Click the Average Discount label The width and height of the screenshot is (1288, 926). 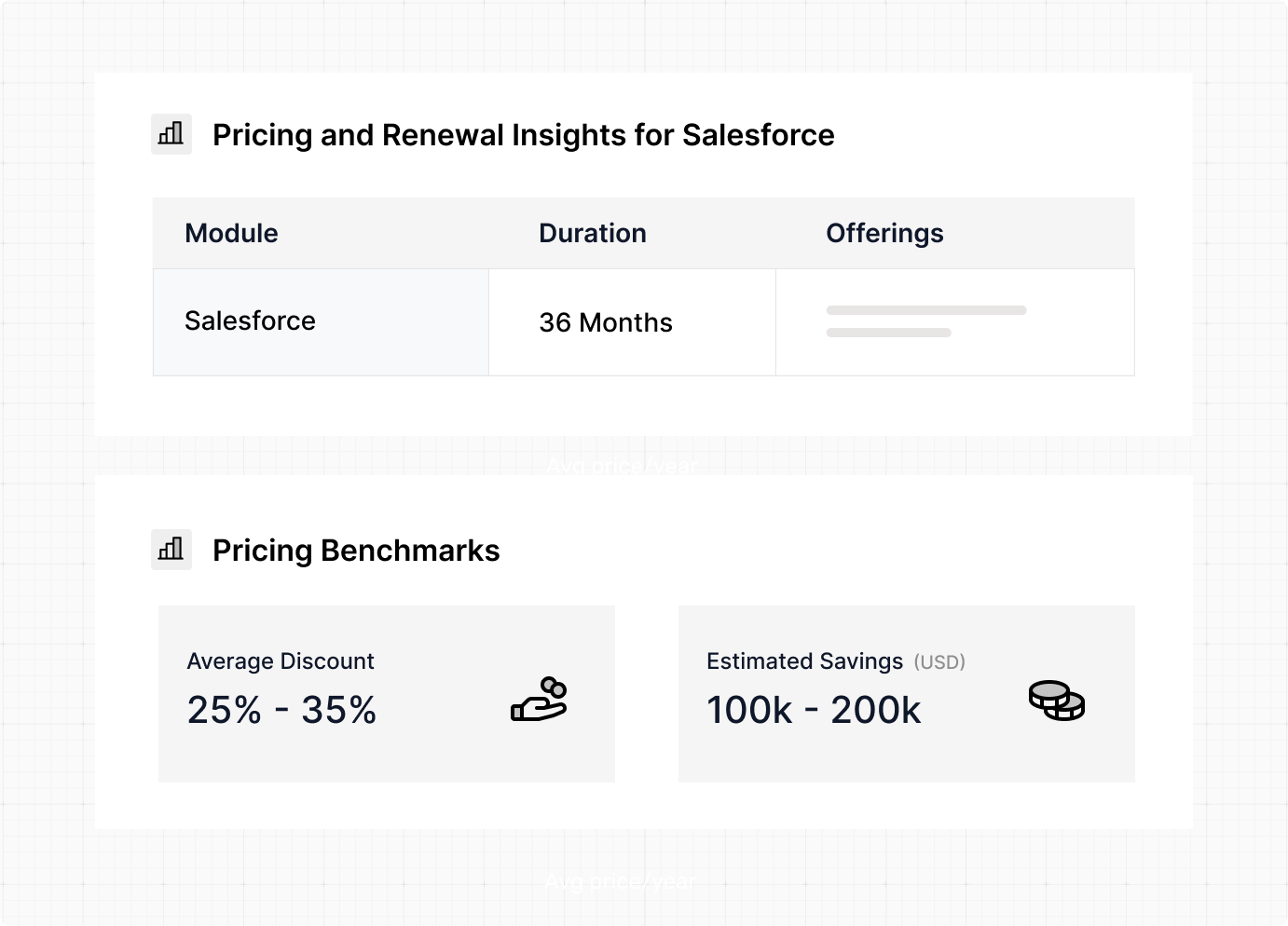point(281,661)
